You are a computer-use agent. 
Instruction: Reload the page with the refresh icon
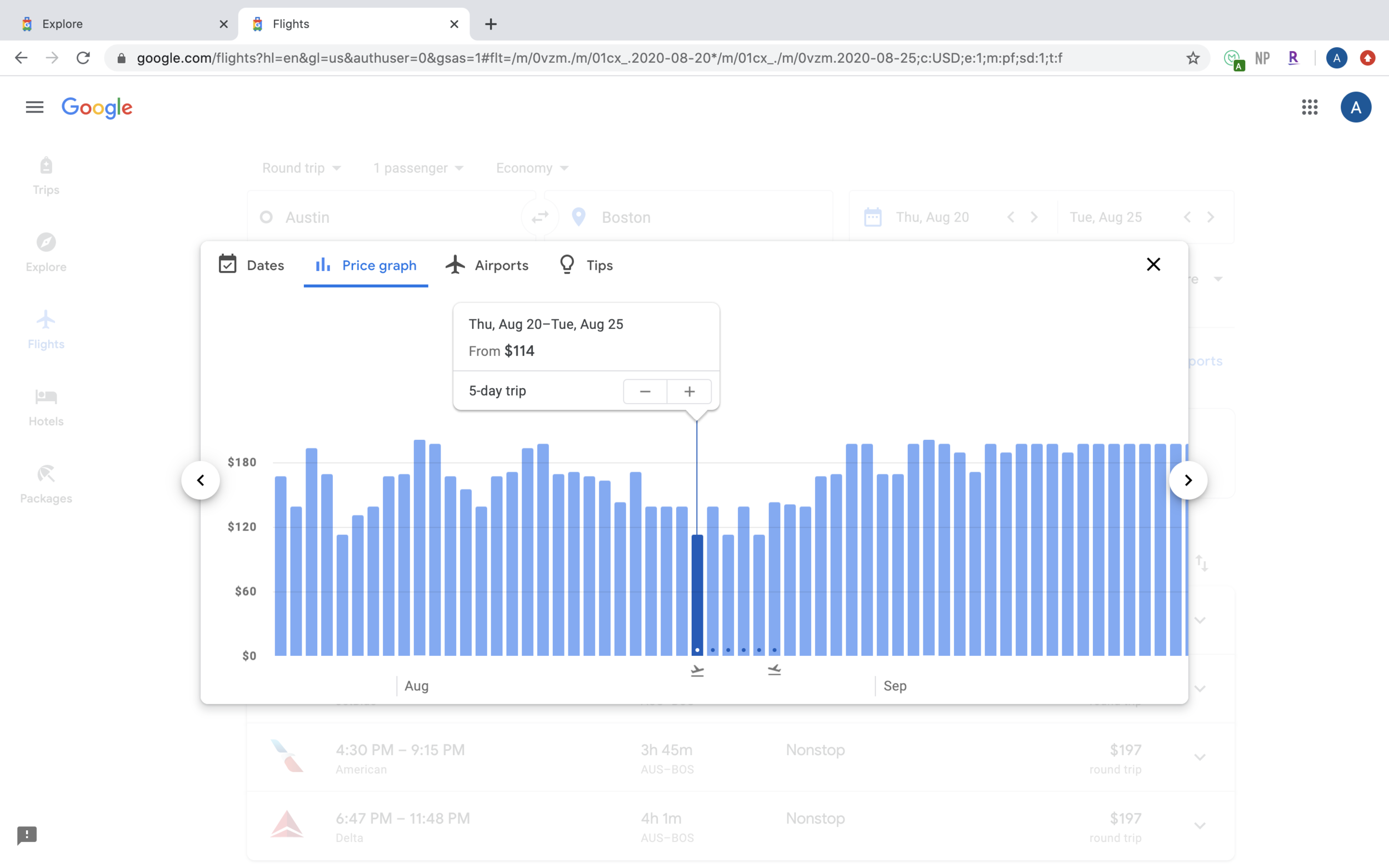(83, 58)
